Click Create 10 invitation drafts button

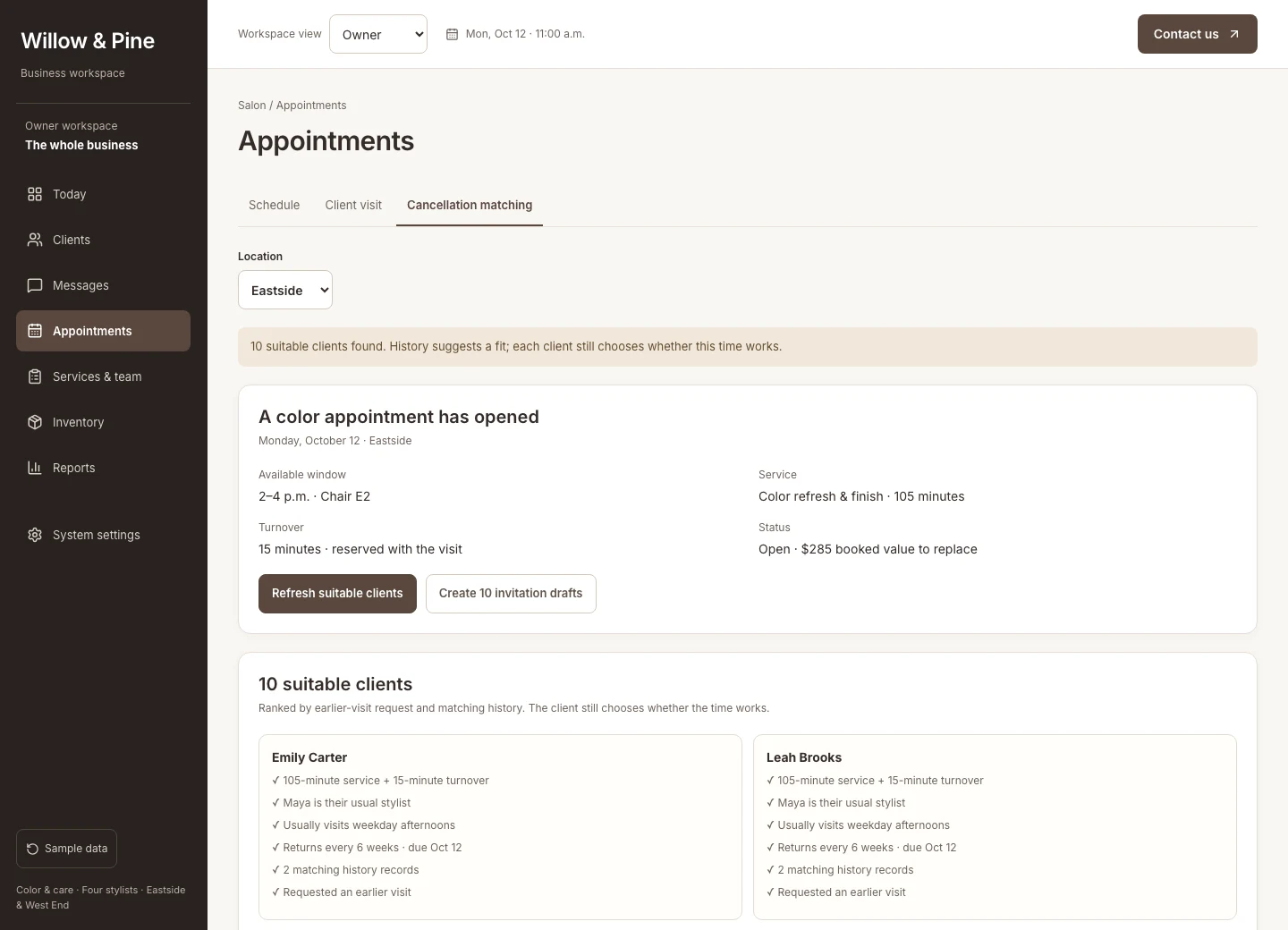511,594
